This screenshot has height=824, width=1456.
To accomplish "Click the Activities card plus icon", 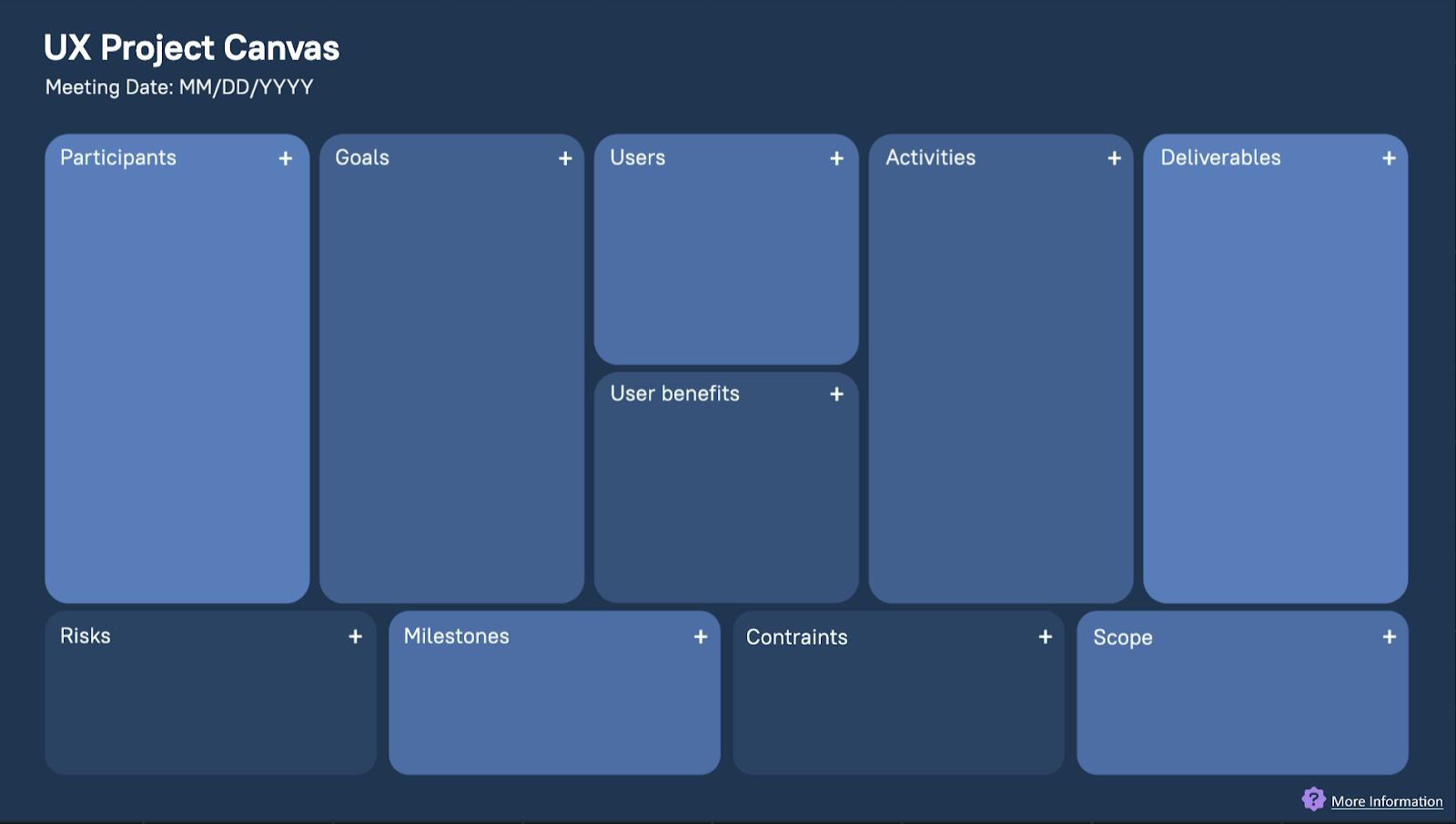I will [x=1114, y=158].
